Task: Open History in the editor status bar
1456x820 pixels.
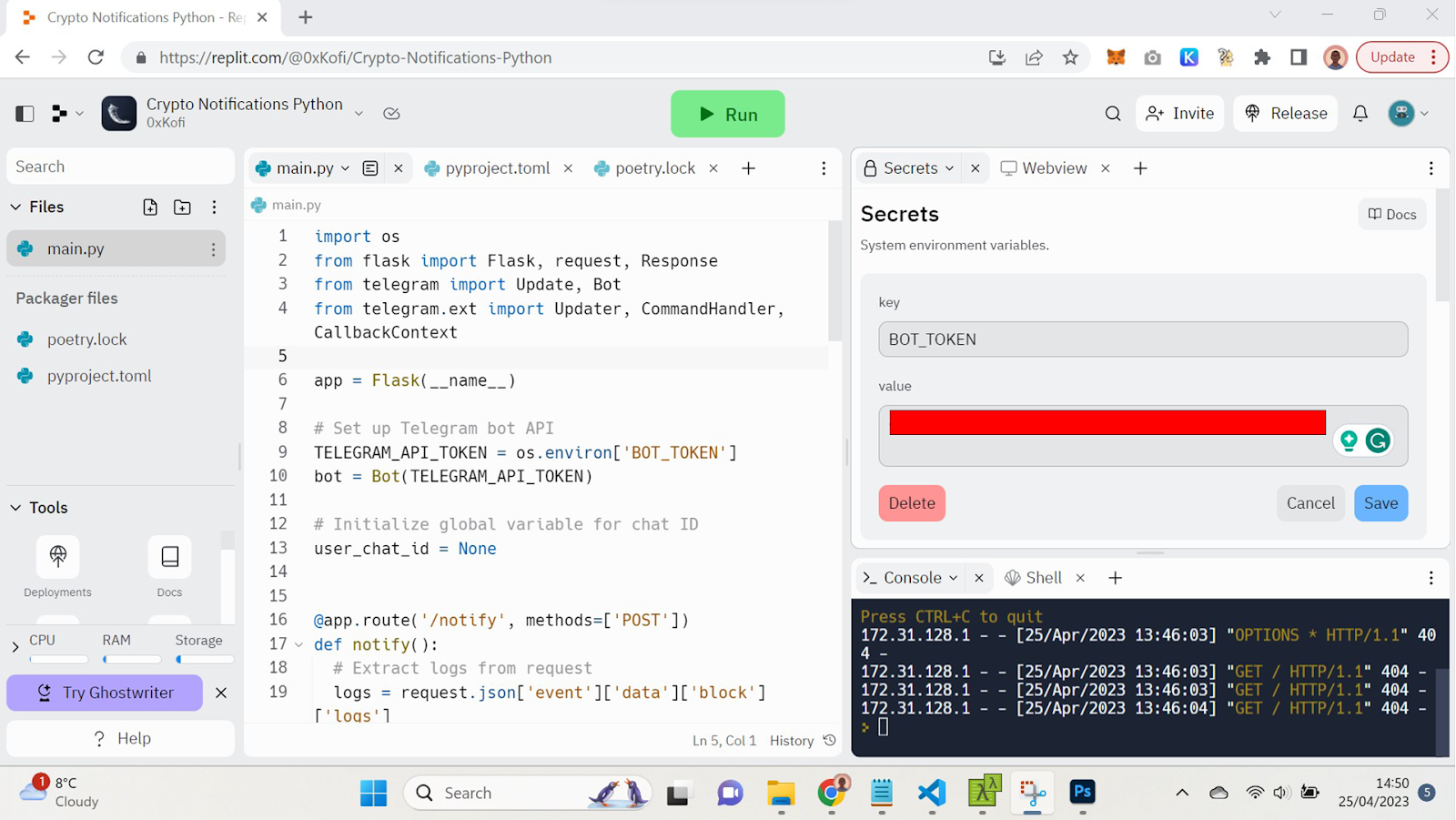Action: click(x=803, y=741)
